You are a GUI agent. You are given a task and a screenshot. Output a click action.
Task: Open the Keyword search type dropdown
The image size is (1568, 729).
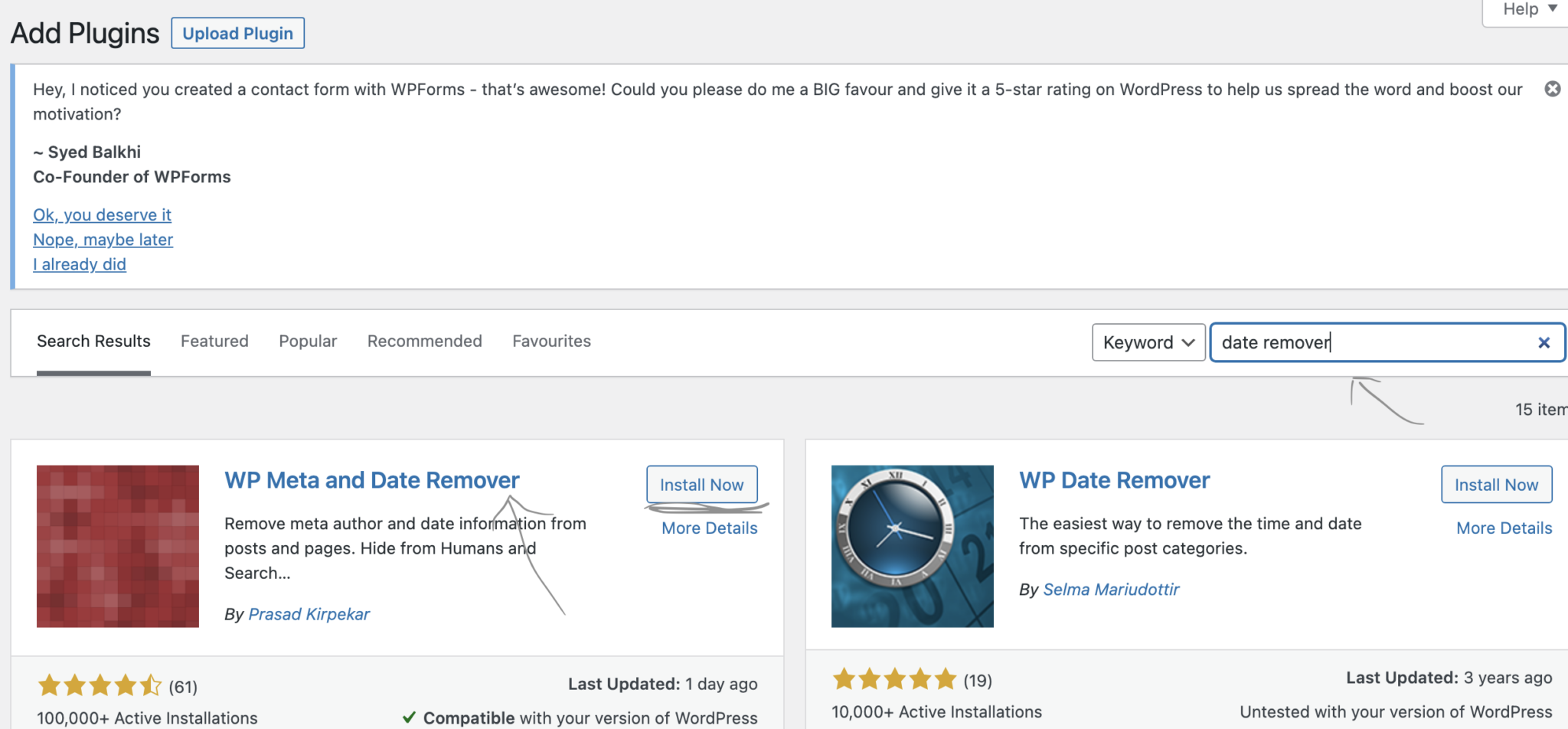coord(1148,342)
